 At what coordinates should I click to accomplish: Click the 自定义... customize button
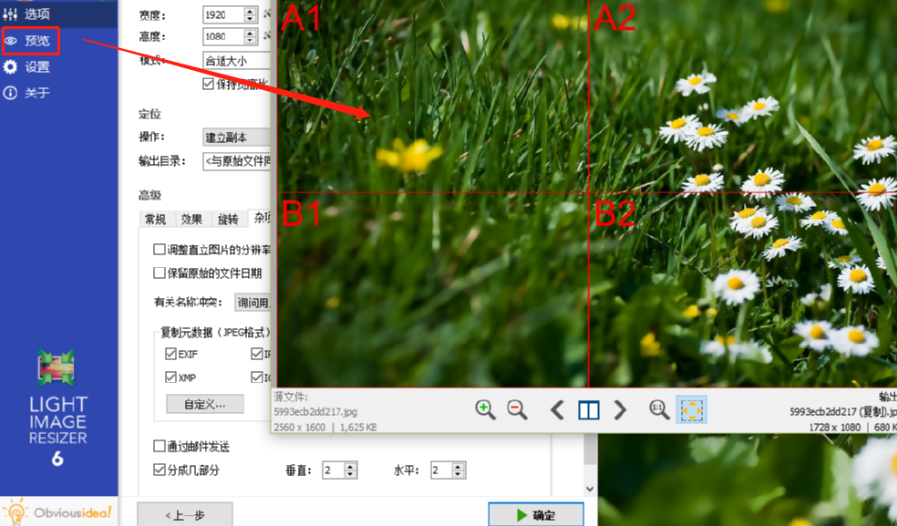(x=205, y=404)
